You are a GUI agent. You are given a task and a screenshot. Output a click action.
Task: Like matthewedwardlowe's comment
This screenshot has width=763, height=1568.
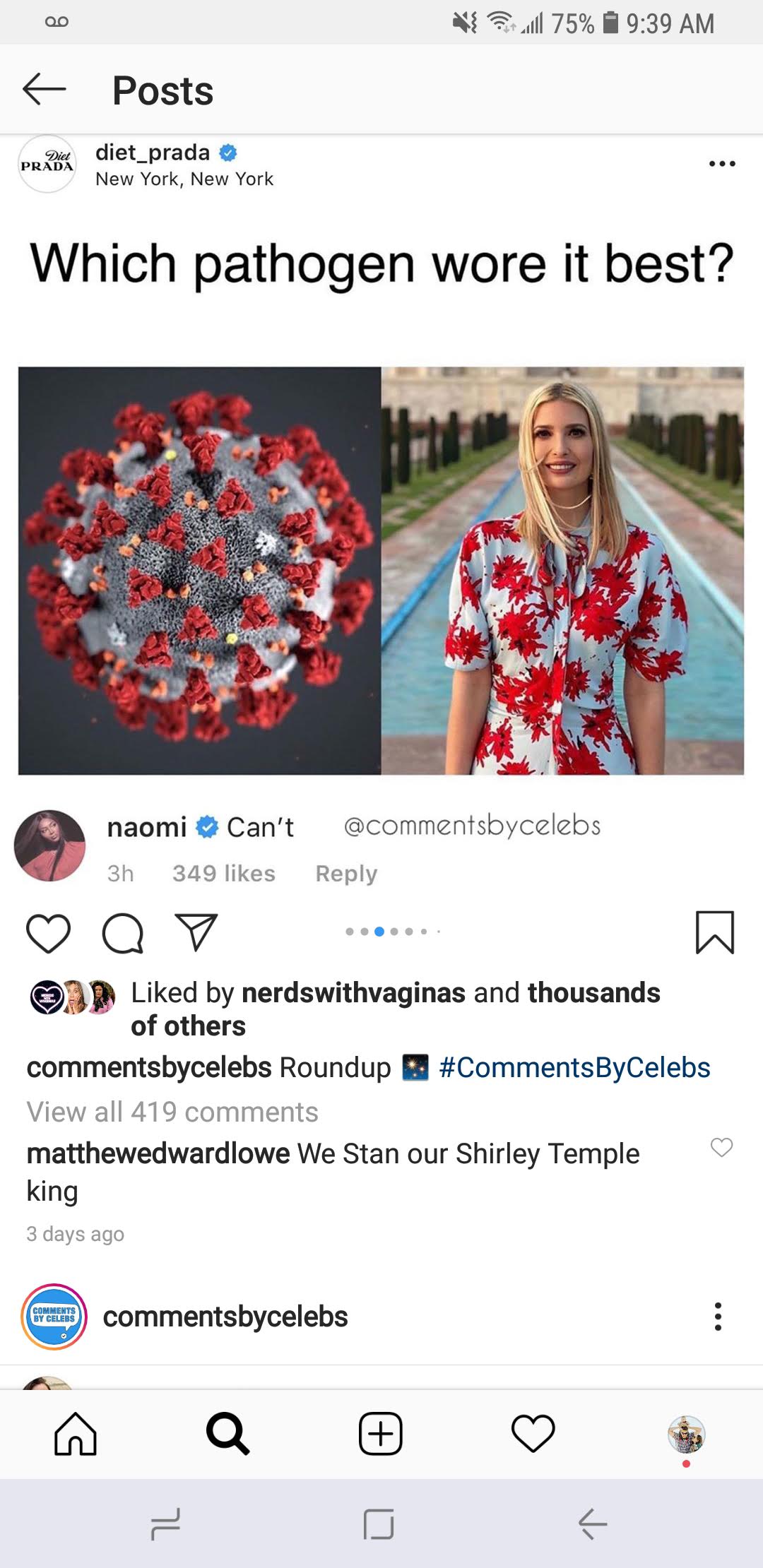click(x=721, y=1147)
